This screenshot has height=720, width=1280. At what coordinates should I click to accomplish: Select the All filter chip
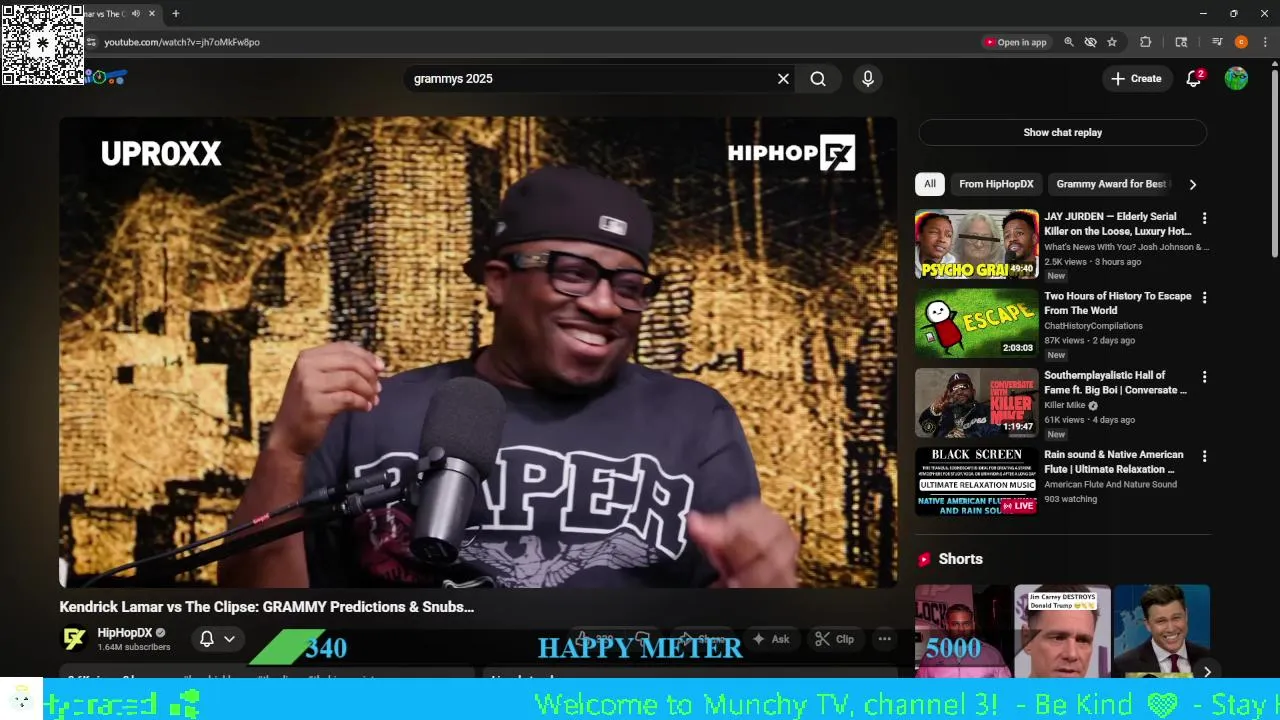(x=930, y=184)
